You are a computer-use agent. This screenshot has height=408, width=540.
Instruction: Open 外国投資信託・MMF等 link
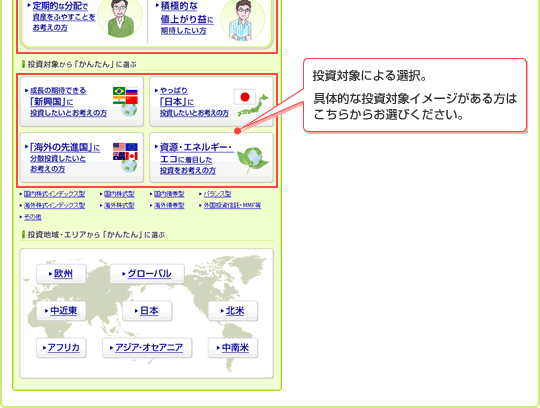pyautogui.click(x=232, y=206)
